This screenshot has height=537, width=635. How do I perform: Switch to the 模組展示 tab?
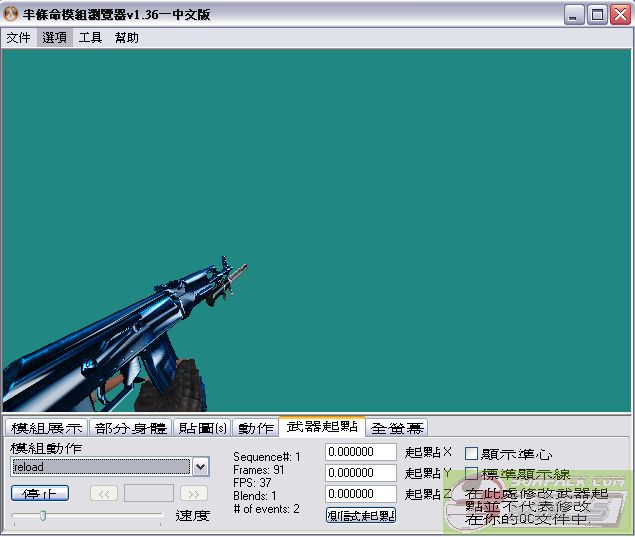(x=47, y=428)
